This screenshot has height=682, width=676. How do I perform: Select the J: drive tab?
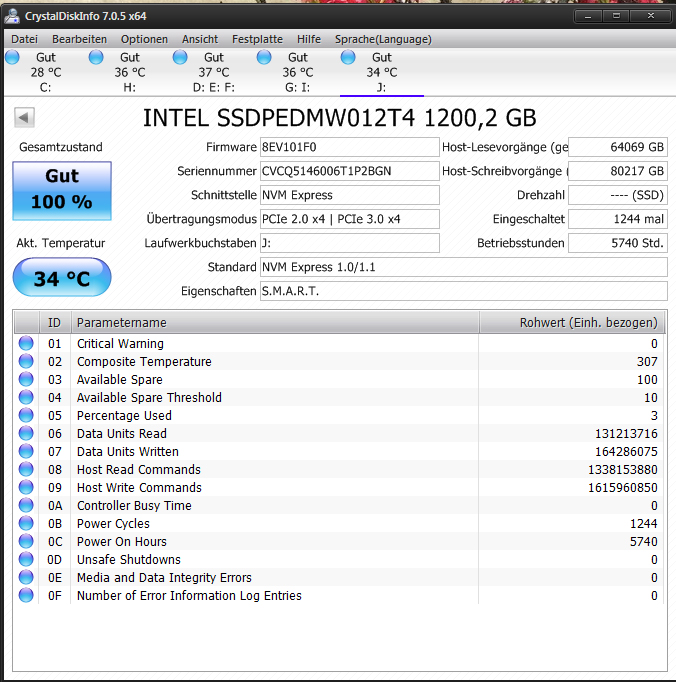pyautogui.click(x=382, y=72)
